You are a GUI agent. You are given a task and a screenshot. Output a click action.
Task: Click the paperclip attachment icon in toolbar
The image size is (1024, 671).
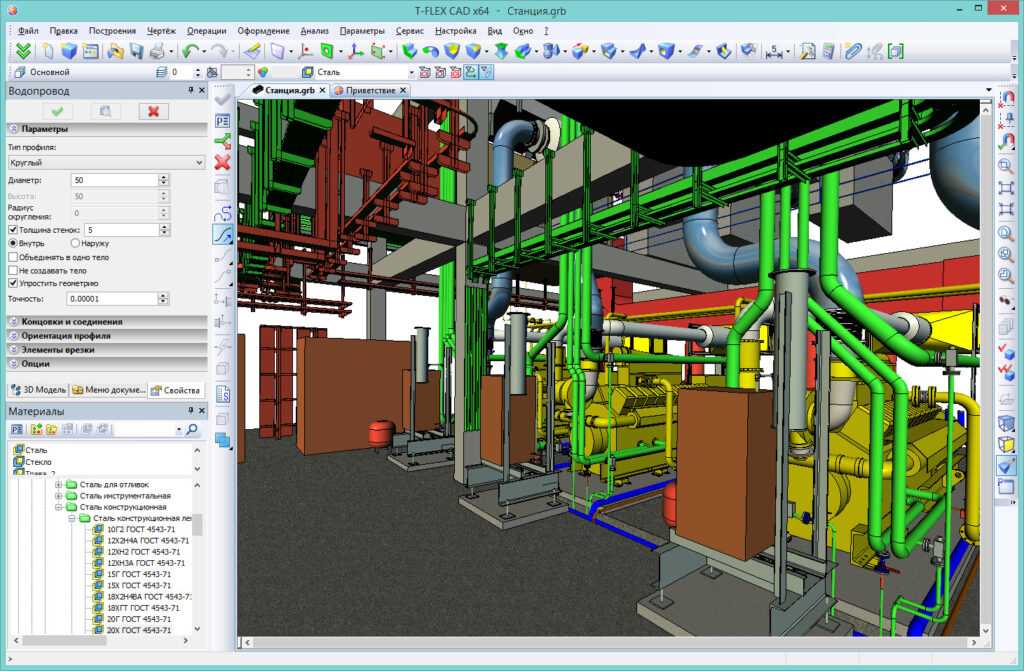click(852, 51)
